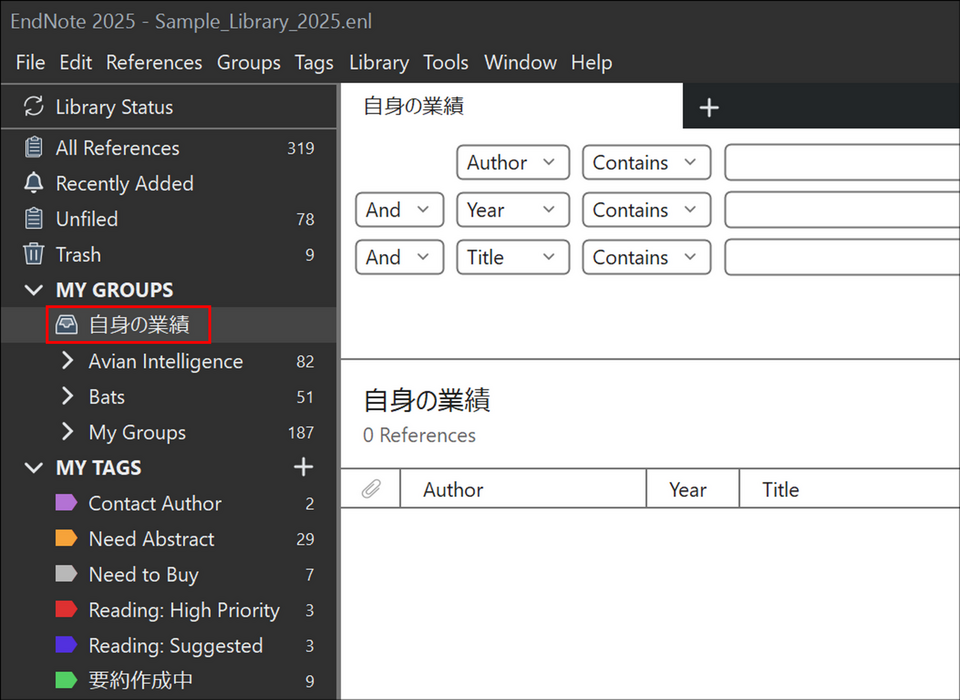Collapse the MY GROUPS section
960x700 pixels.
[34, 290]
